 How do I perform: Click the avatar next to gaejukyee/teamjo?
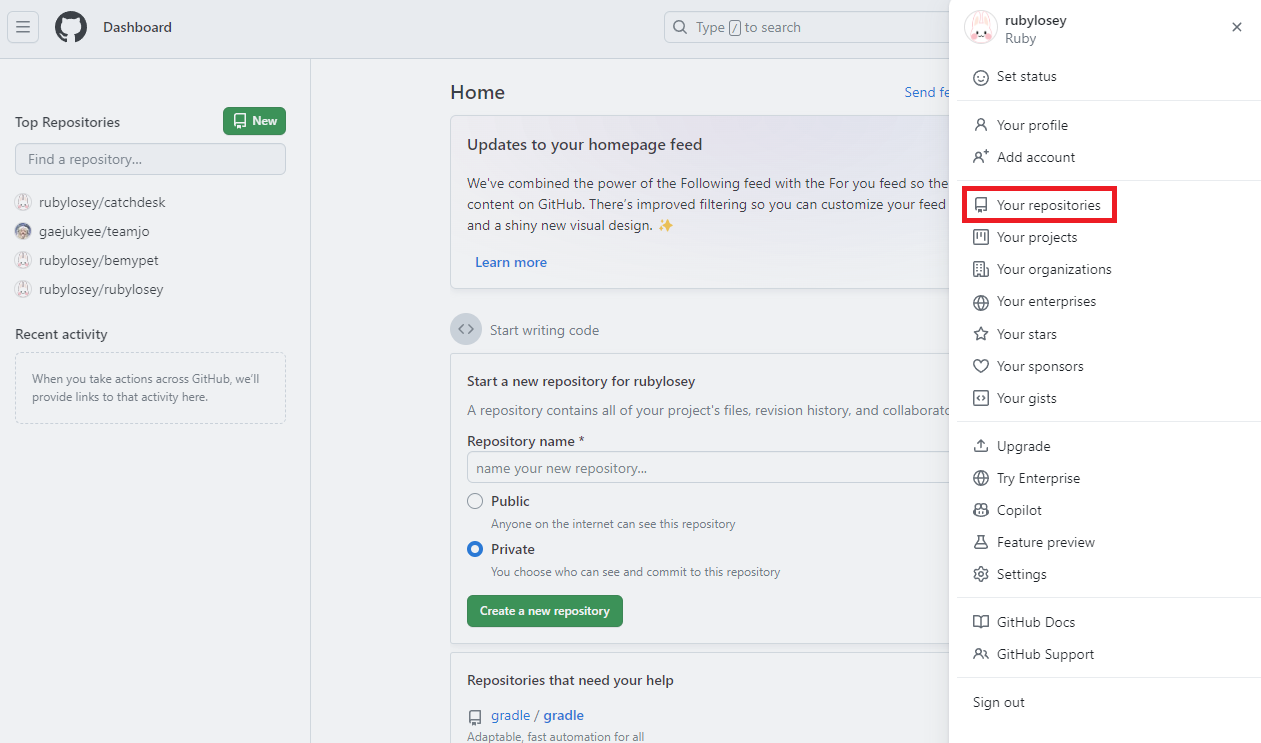point(23,231)
